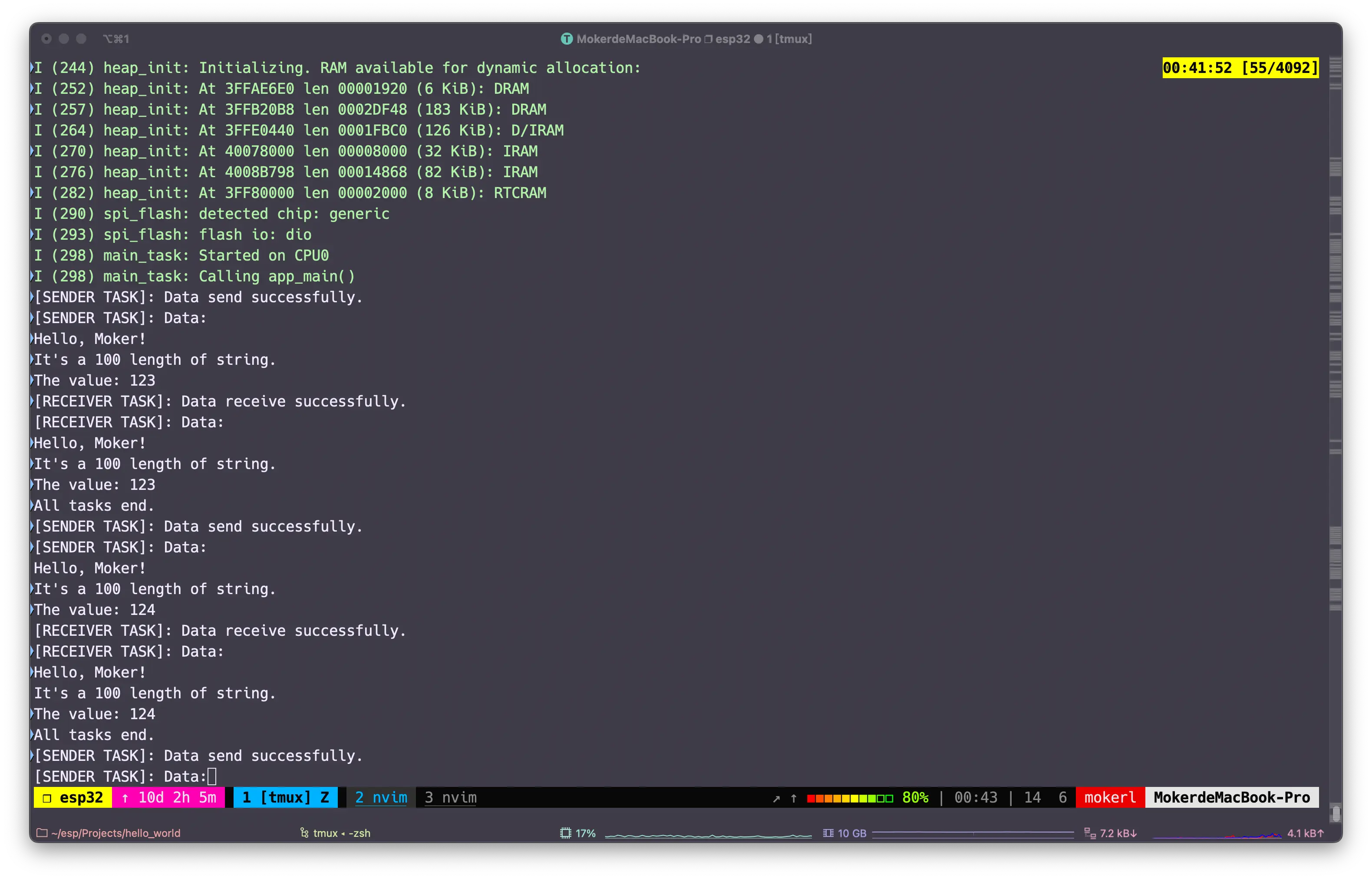Image resolution: width=1372 pixels, height=879 pixels.
Task: Click the line 'spi_flash: flash io: dio'
Action: (172, 235)
